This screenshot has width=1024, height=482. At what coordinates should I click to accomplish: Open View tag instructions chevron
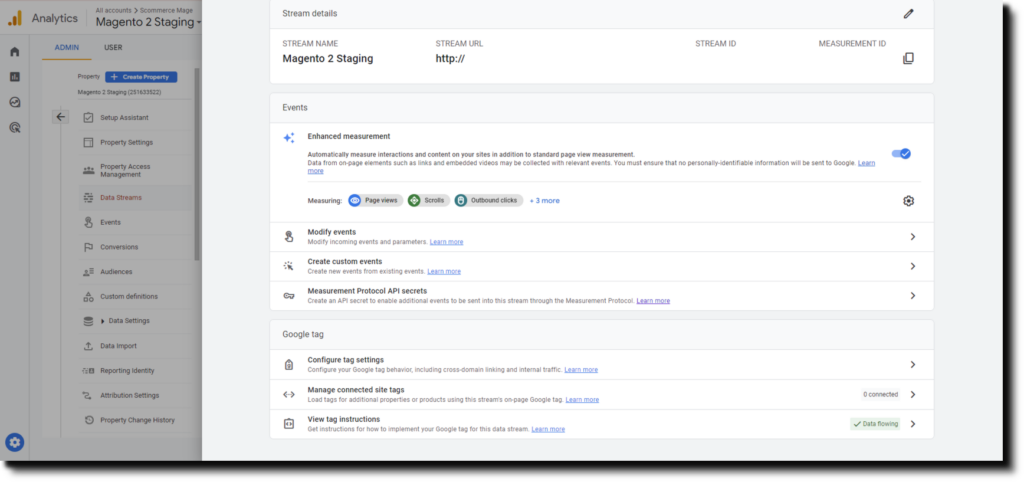tap(913, 424)
